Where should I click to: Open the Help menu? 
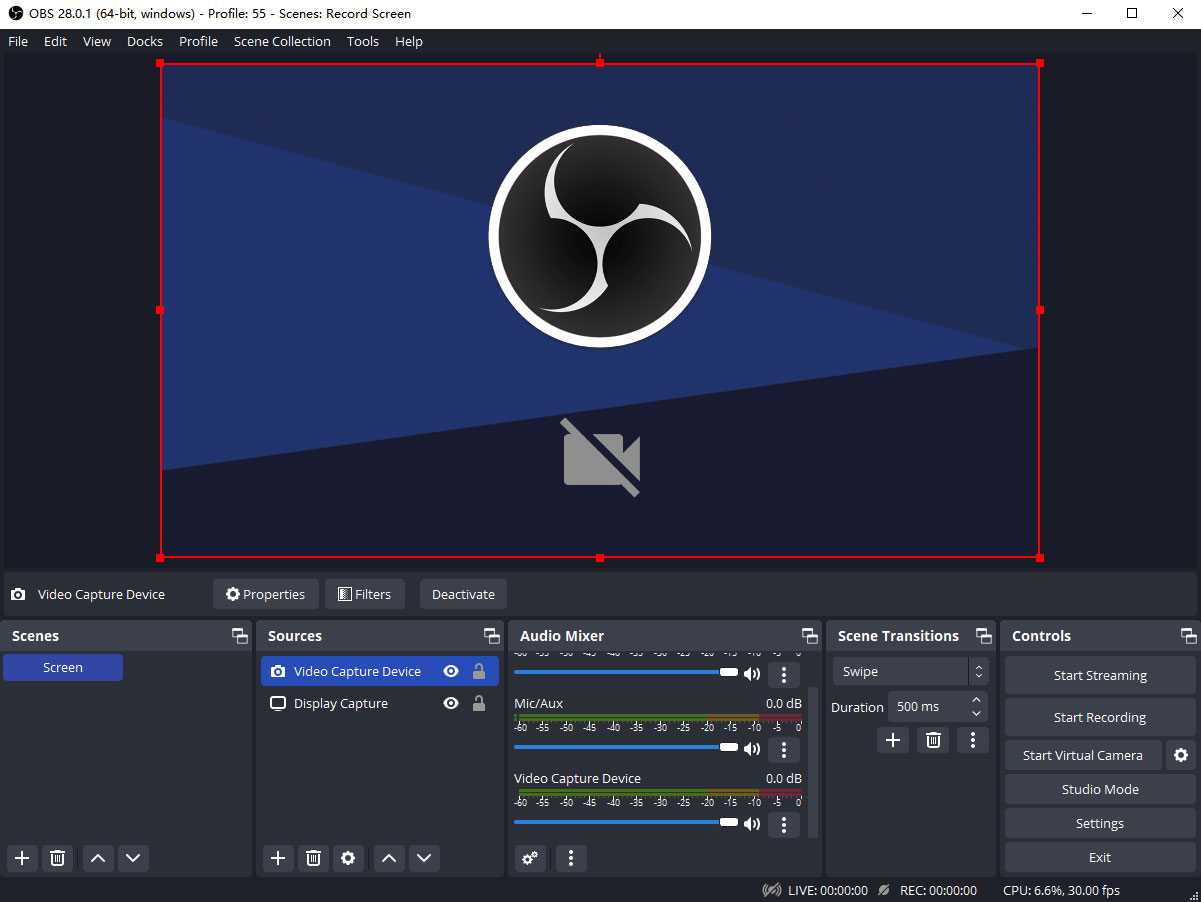tap(409, 41)
